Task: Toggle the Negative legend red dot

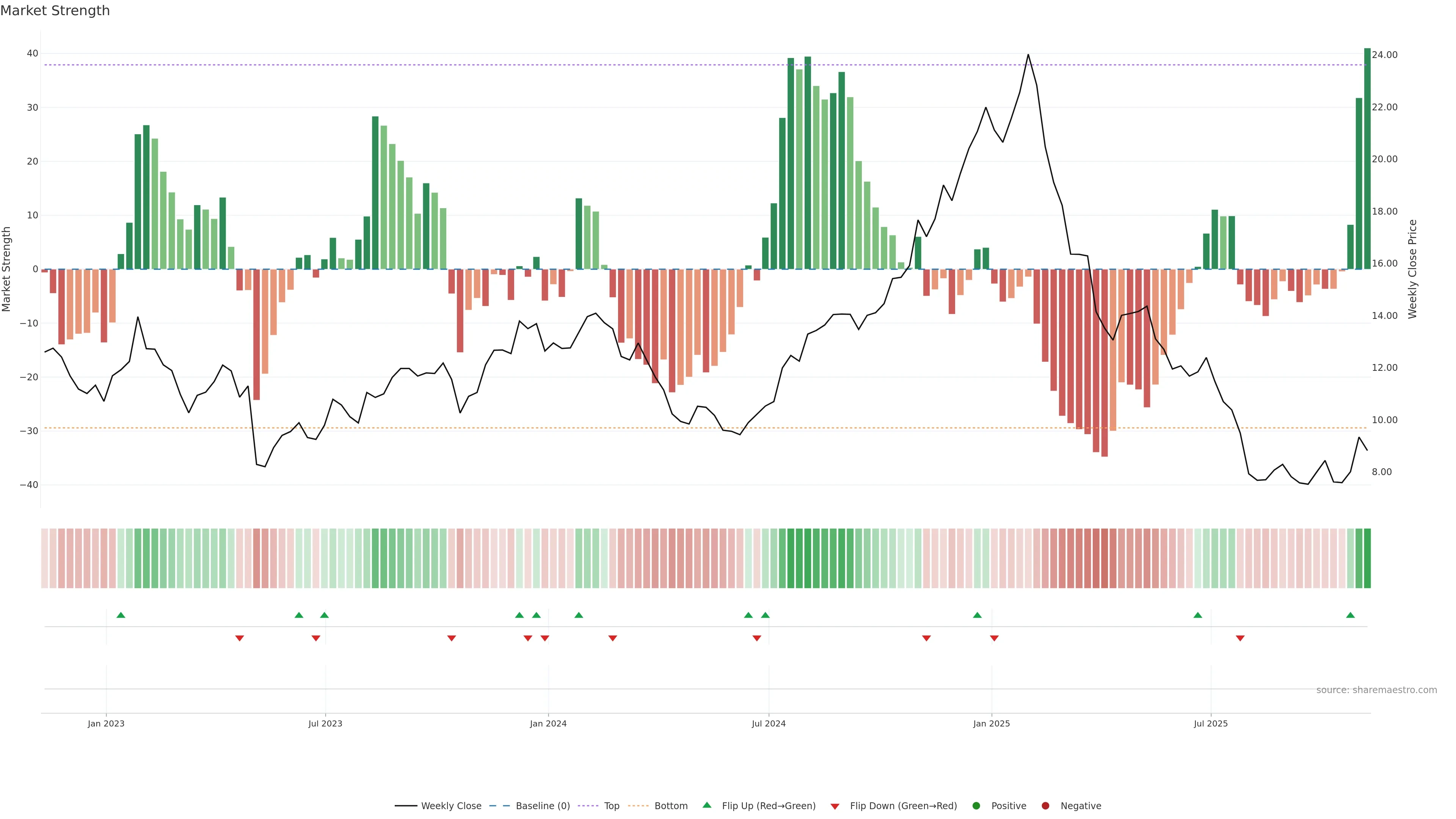Action: pyautogui.click(x=1045, y=806)
